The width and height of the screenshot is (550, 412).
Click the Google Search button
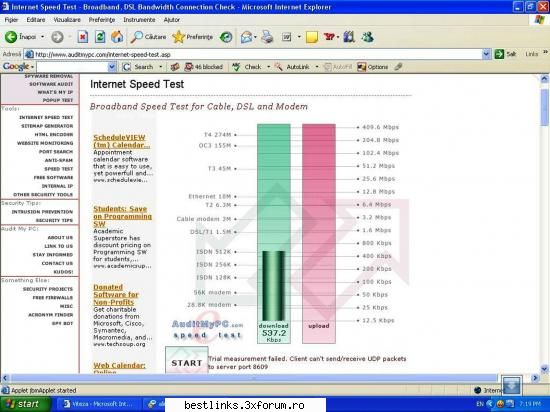(x=138, y=67)
